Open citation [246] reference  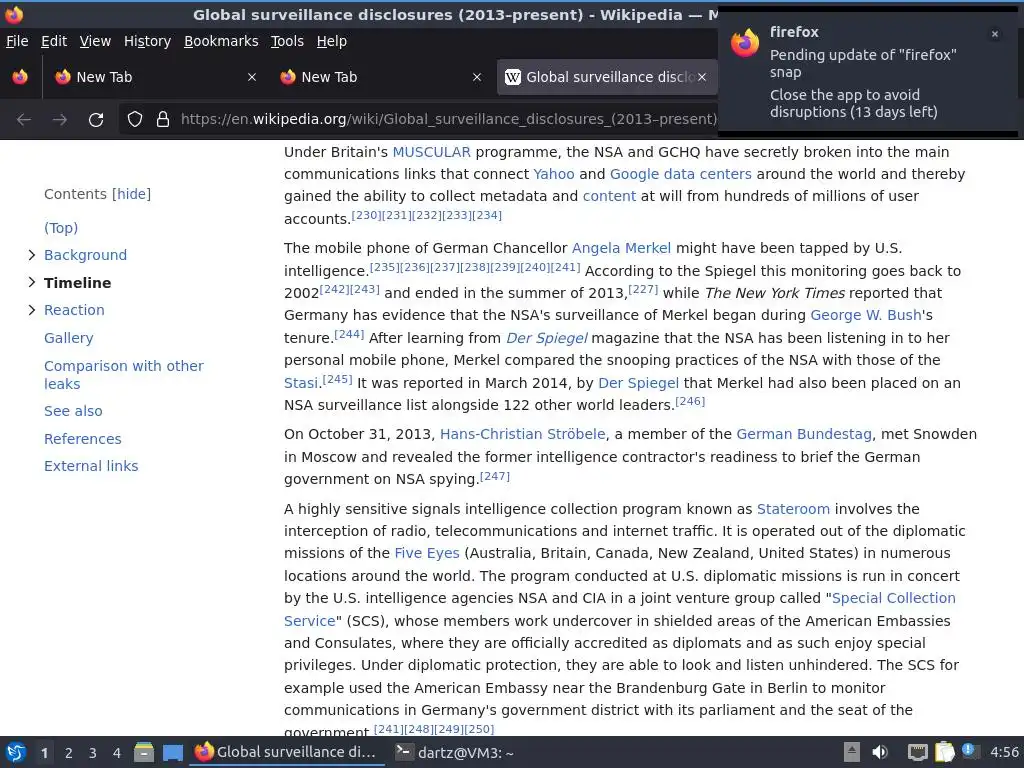tap(690, 401)
